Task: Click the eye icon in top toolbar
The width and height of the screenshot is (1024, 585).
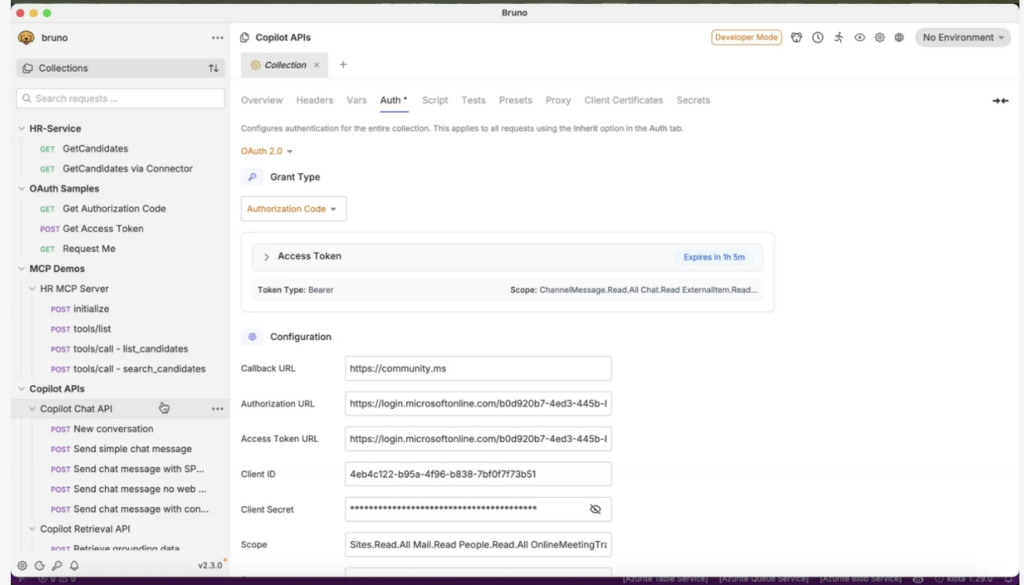Action: tap(859, 38)
